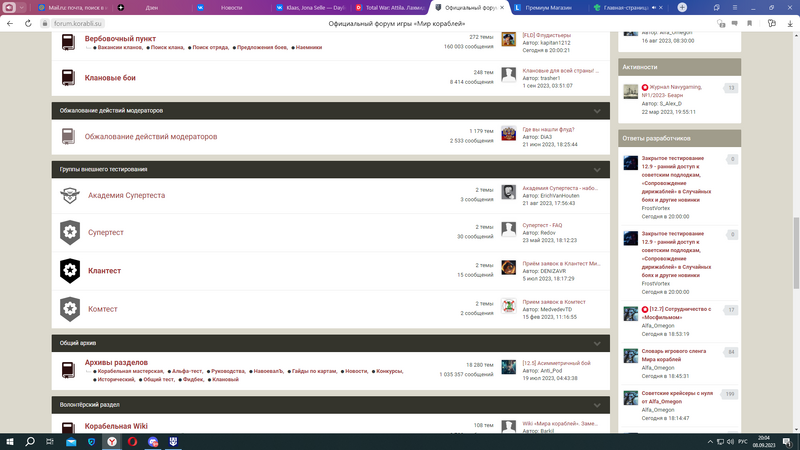This screenshot has height=450, width=800.
Task: Open the Академия Супертеста forum link
Action: pos(127,195)
